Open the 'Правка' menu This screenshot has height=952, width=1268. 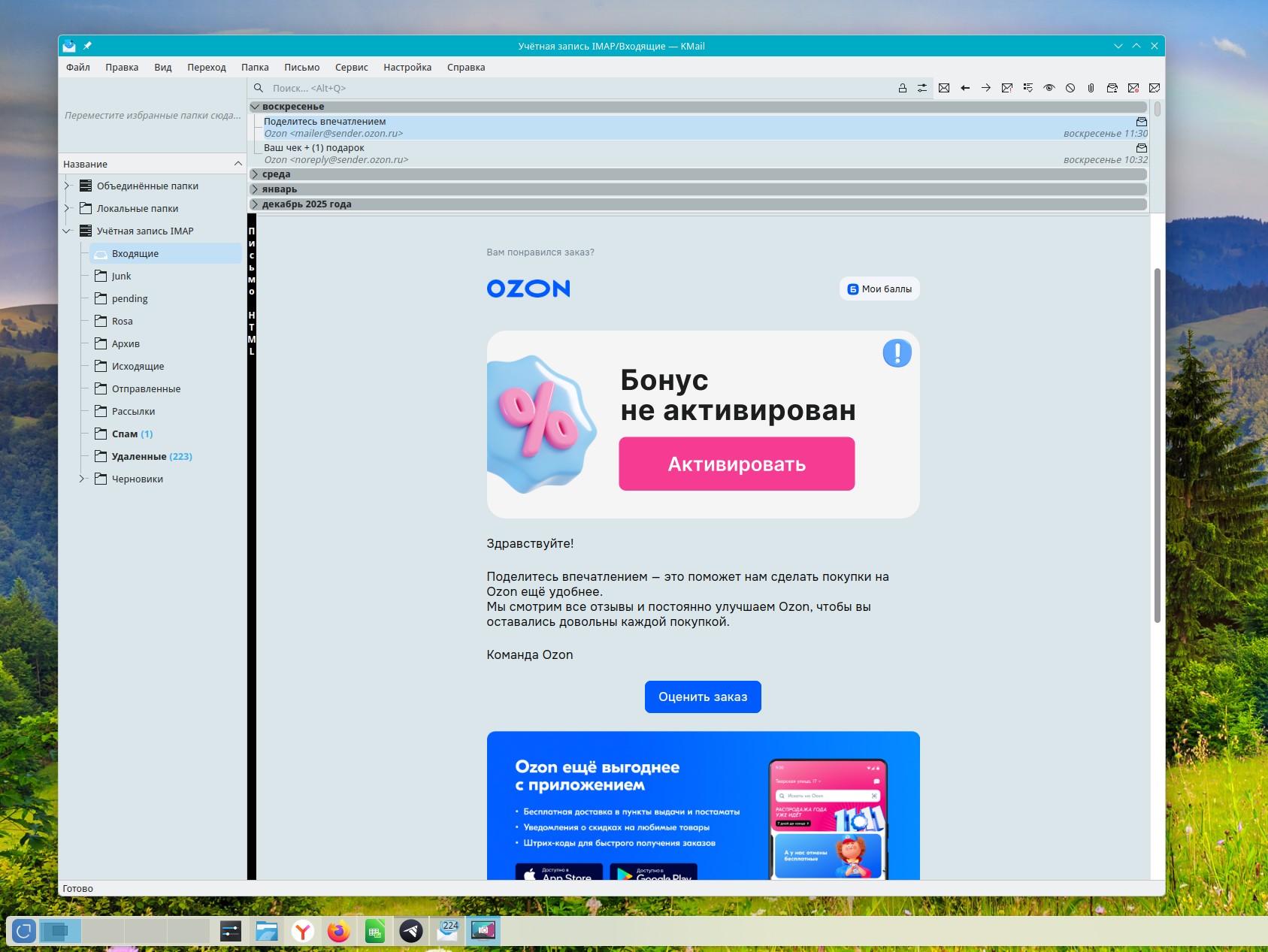122,67
